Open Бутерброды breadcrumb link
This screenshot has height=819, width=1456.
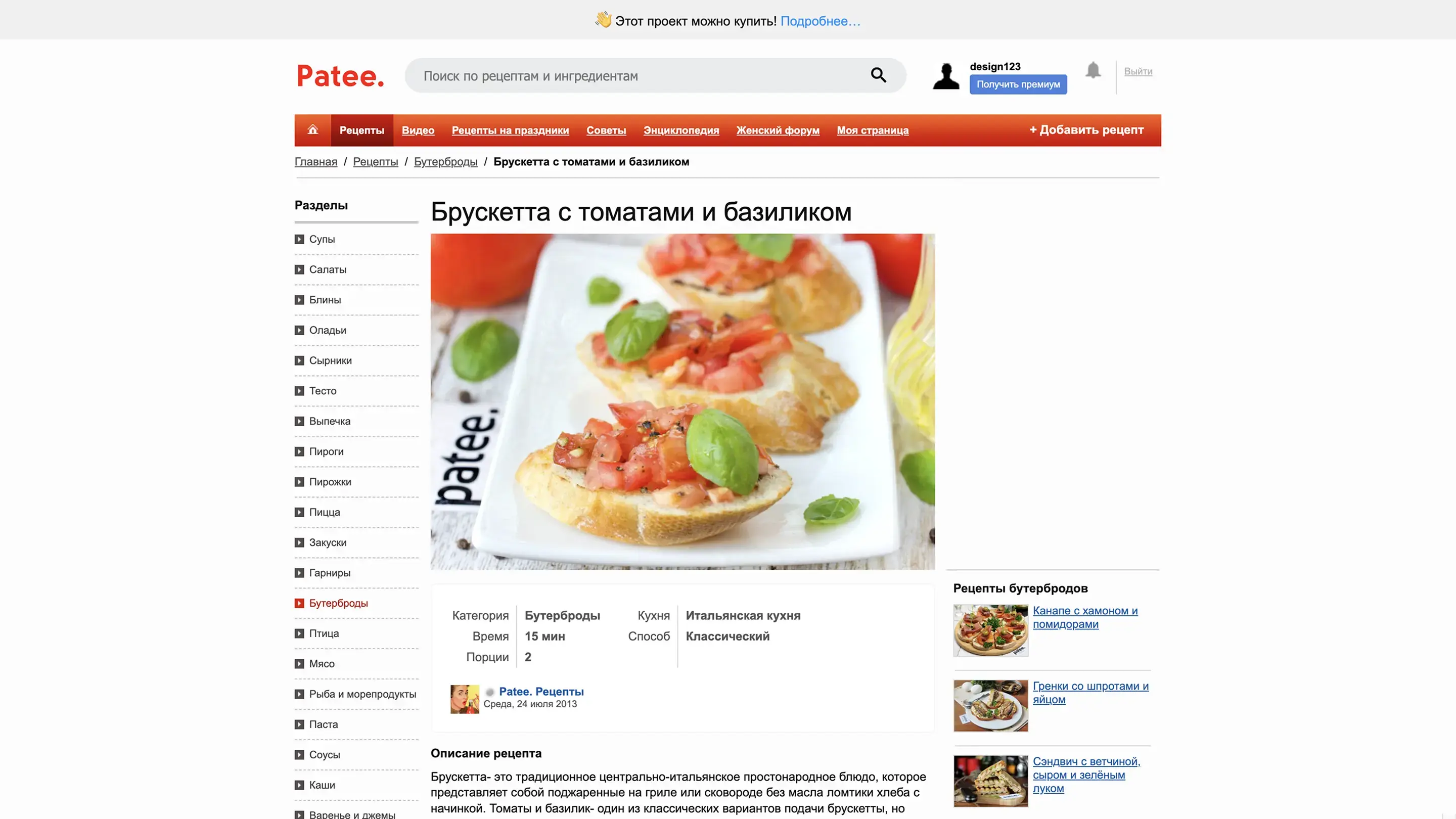445,162
